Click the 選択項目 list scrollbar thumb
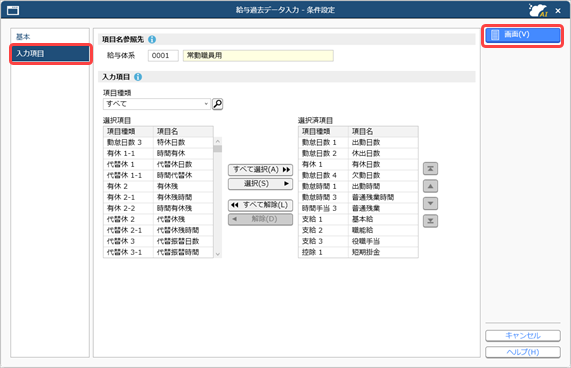 coord(218,149)
